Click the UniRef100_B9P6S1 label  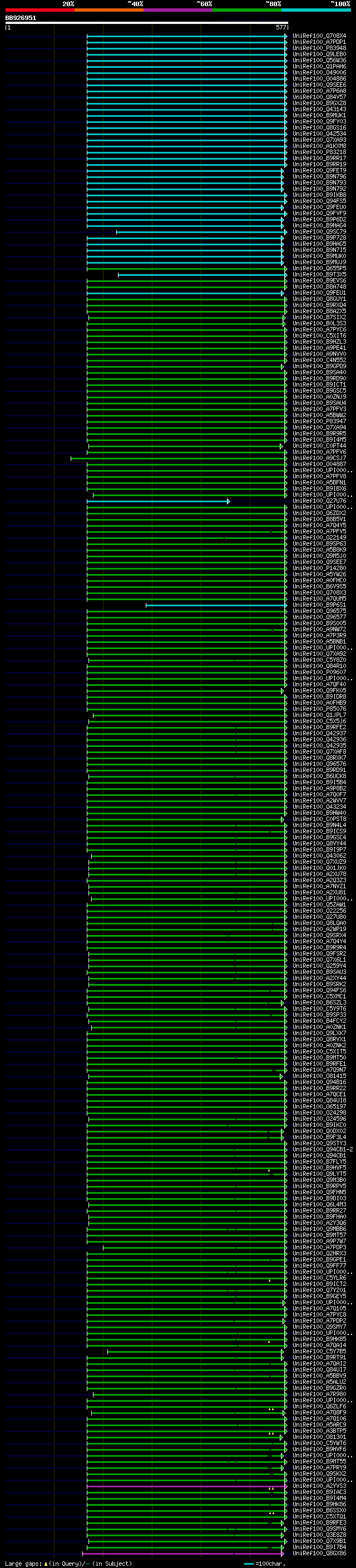pyautogui.click(x=319, y=605)
